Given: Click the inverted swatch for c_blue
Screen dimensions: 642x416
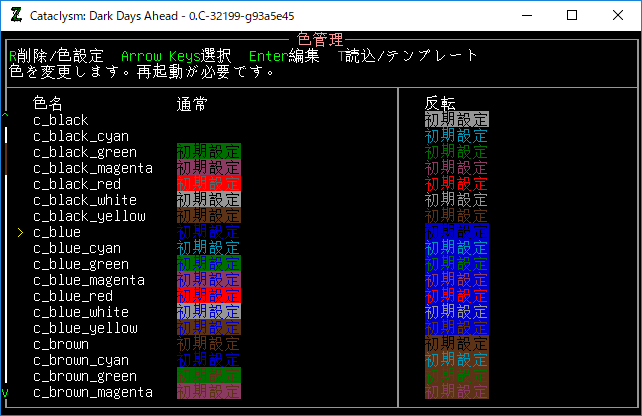Looking at the screenshot, I should 456,232.
